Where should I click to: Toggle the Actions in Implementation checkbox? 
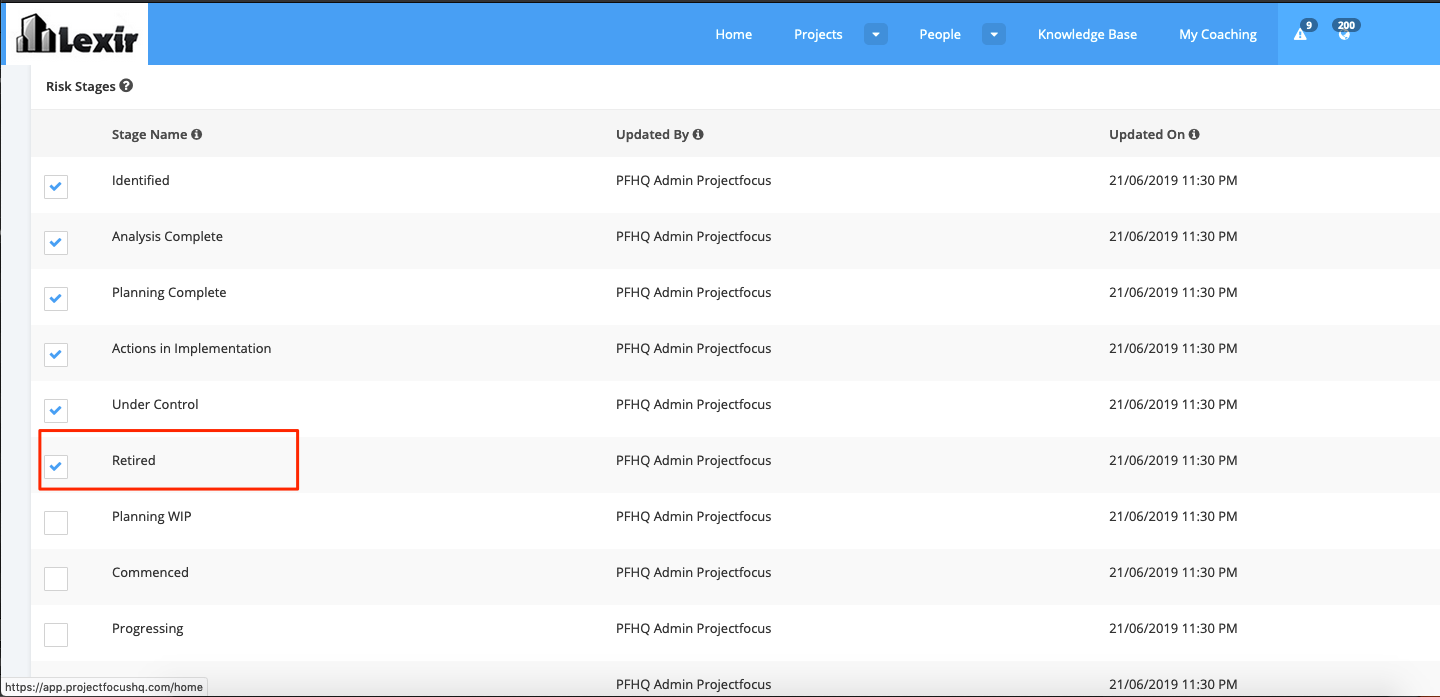pos(56,354)
